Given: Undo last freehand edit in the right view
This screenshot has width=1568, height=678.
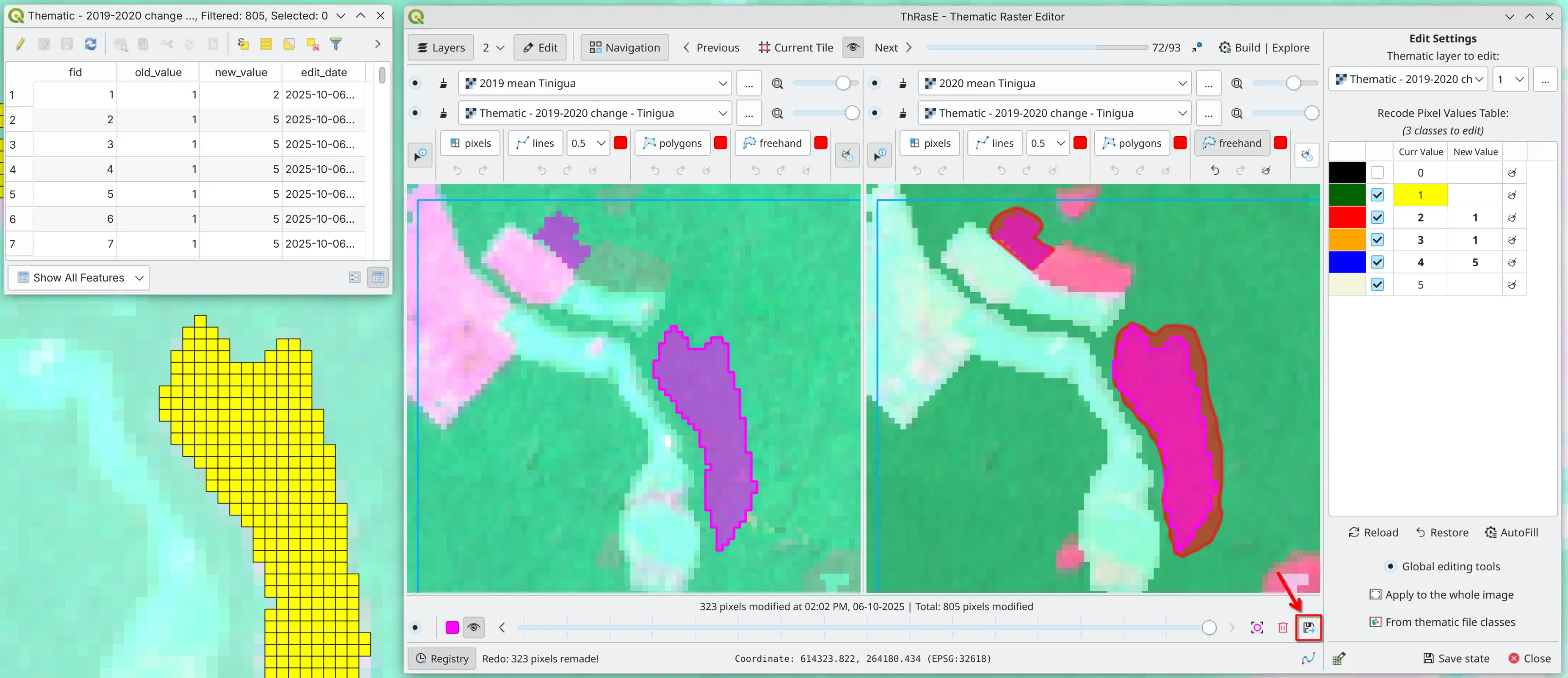Looking at the screenshot, I should point(1214,171).
